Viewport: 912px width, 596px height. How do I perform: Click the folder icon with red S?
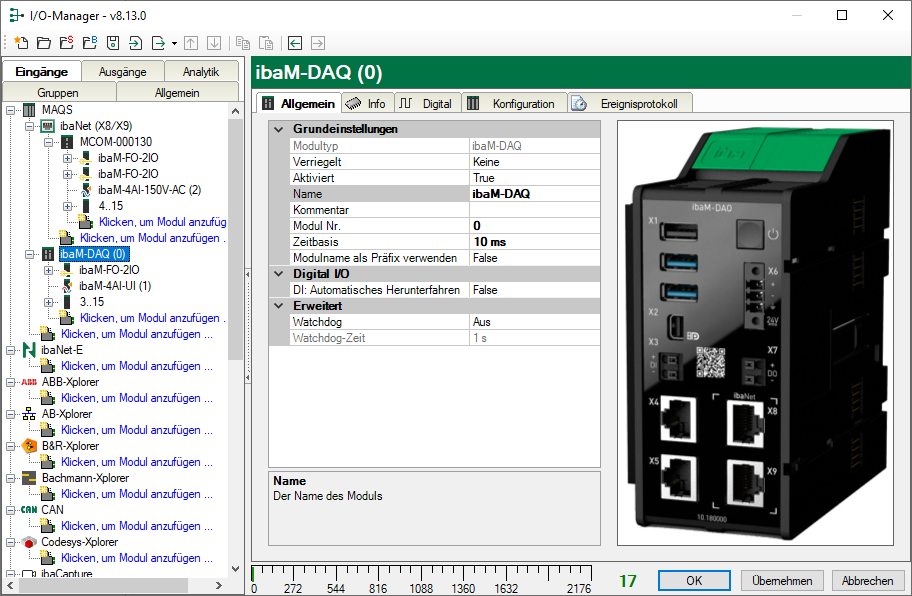pos(66,43)
